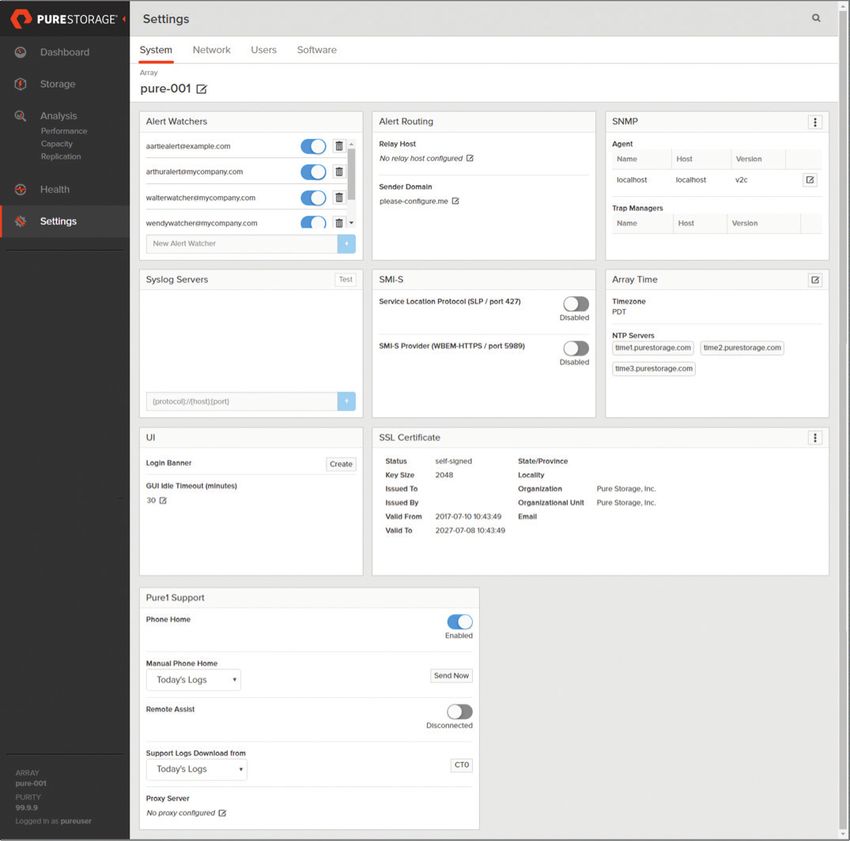Viewport: 850px width, 841px height.
Task: Open Manual Phone Home logs dropdown
Action: coord(194,680)
